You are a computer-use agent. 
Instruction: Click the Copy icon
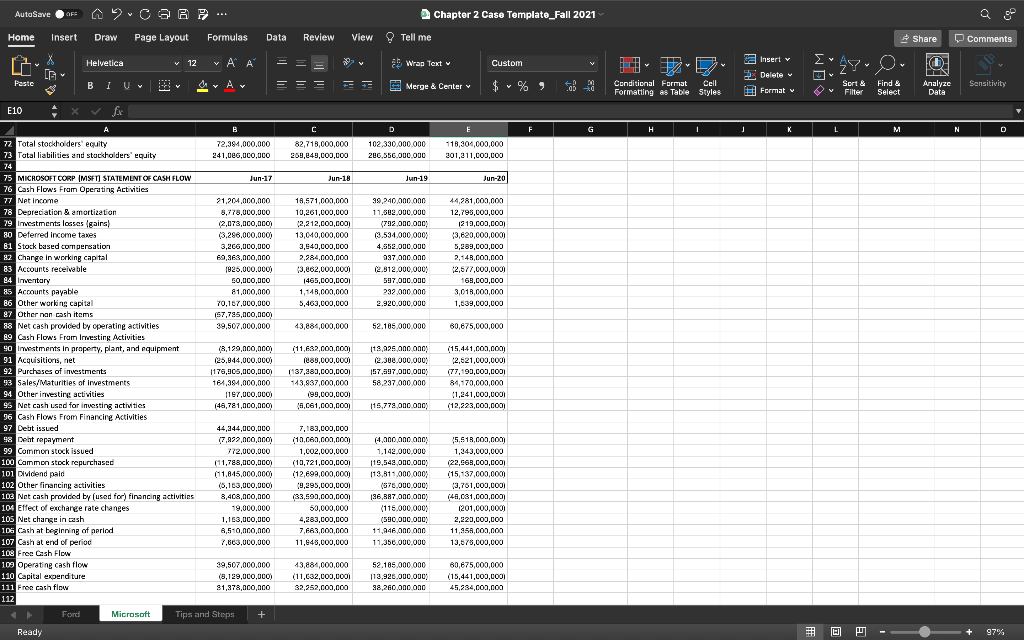(50, 75)
